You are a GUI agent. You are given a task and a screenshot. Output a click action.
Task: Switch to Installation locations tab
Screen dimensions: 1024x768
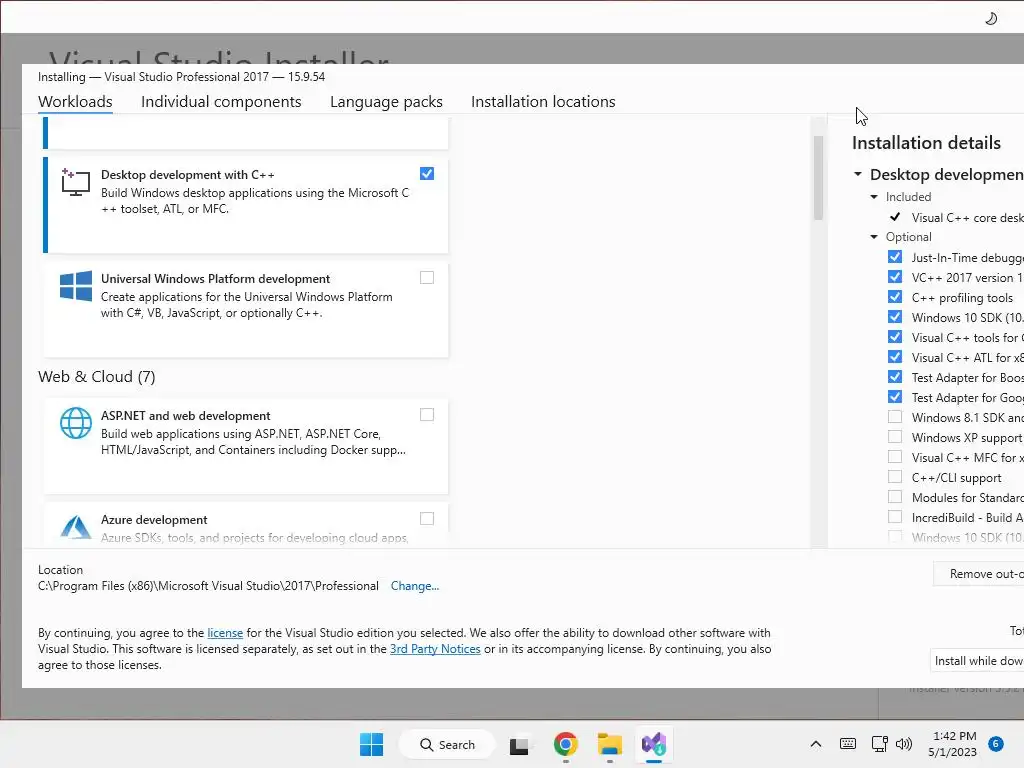click(543, 102)
